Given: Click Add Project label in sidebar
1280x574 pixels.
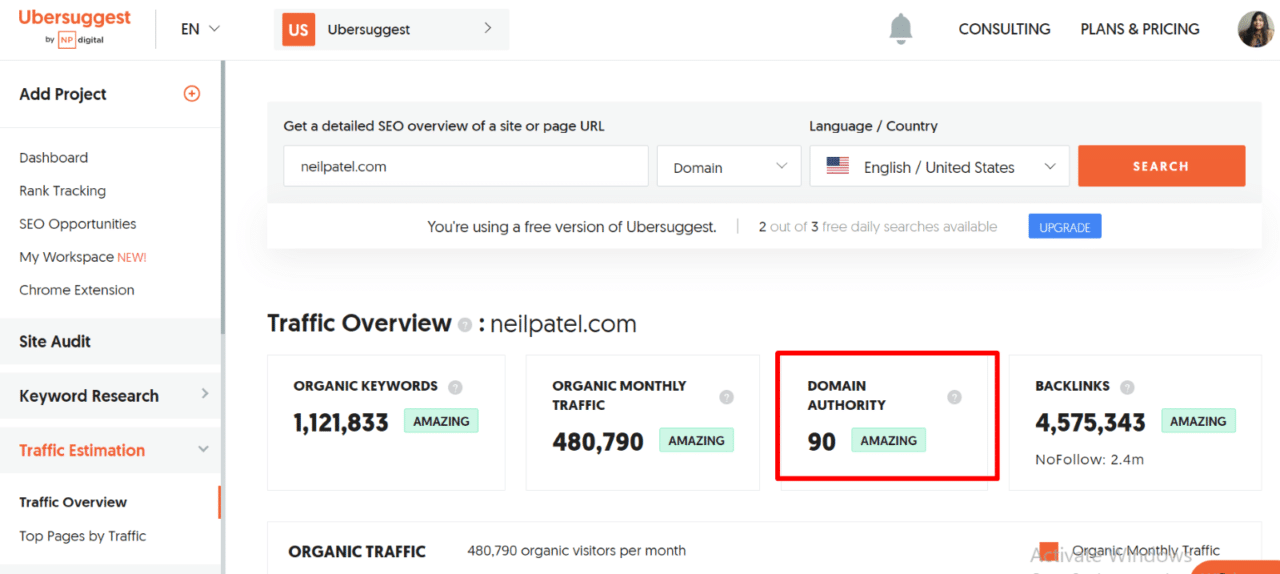Looking at the screenshot, I should (x=63, y=94).
